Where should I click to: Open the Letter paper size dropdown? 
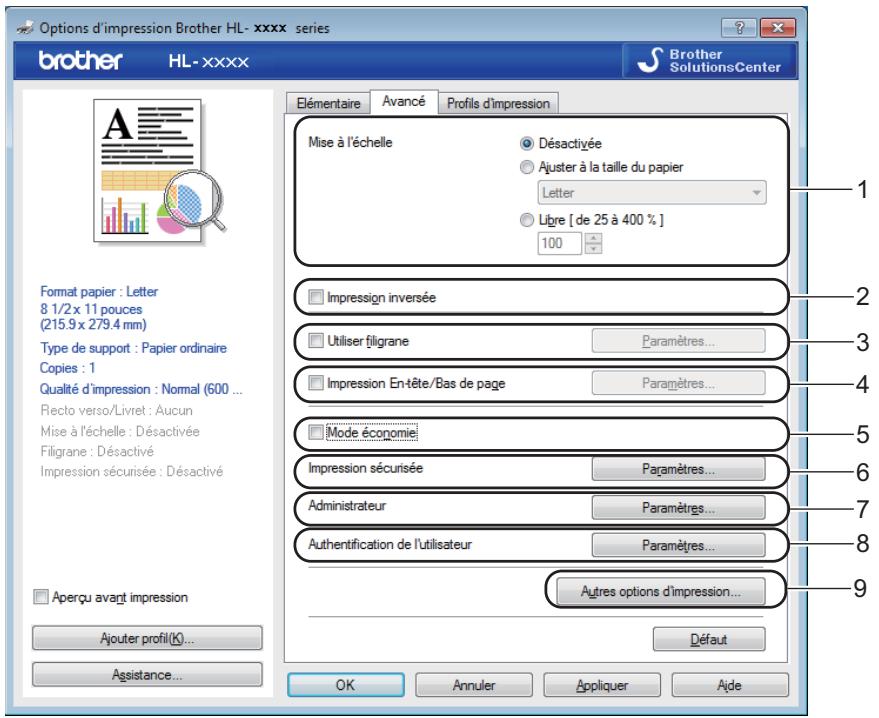pyautogui.click(x=651, y=193)
